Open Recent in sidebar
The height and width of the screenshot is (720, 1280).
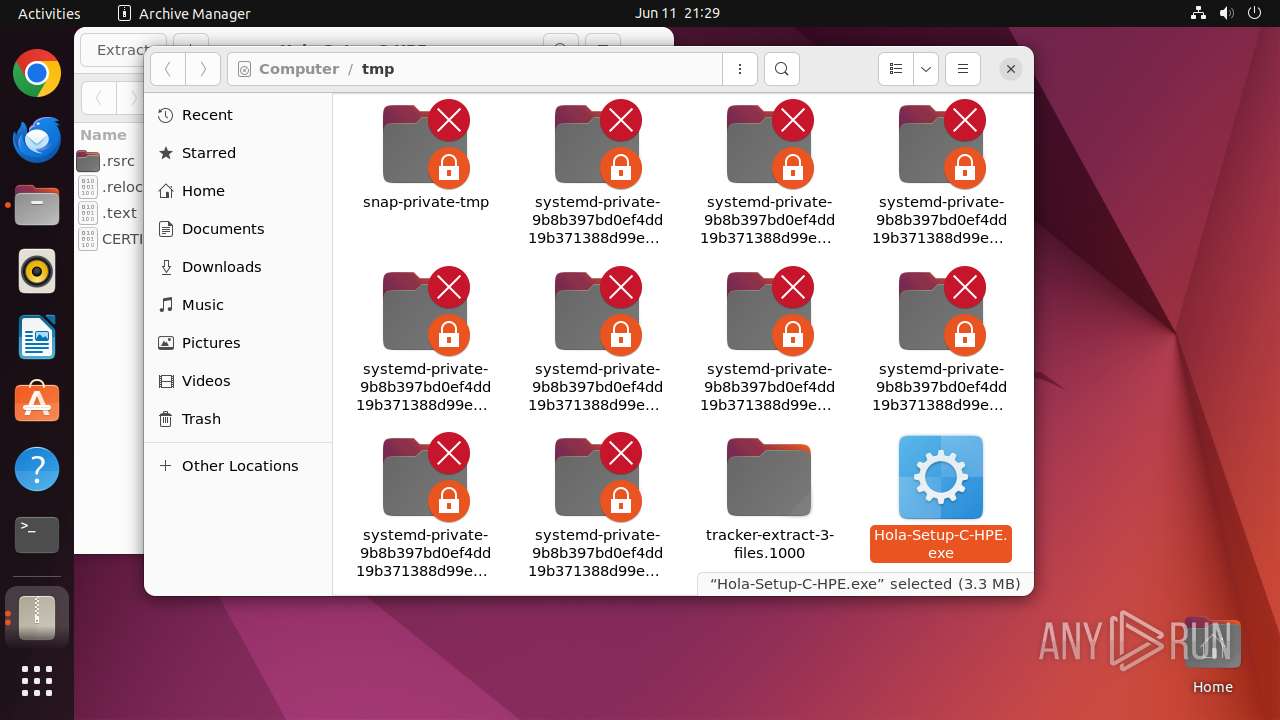pyautogui.click(x=238, y=115)
